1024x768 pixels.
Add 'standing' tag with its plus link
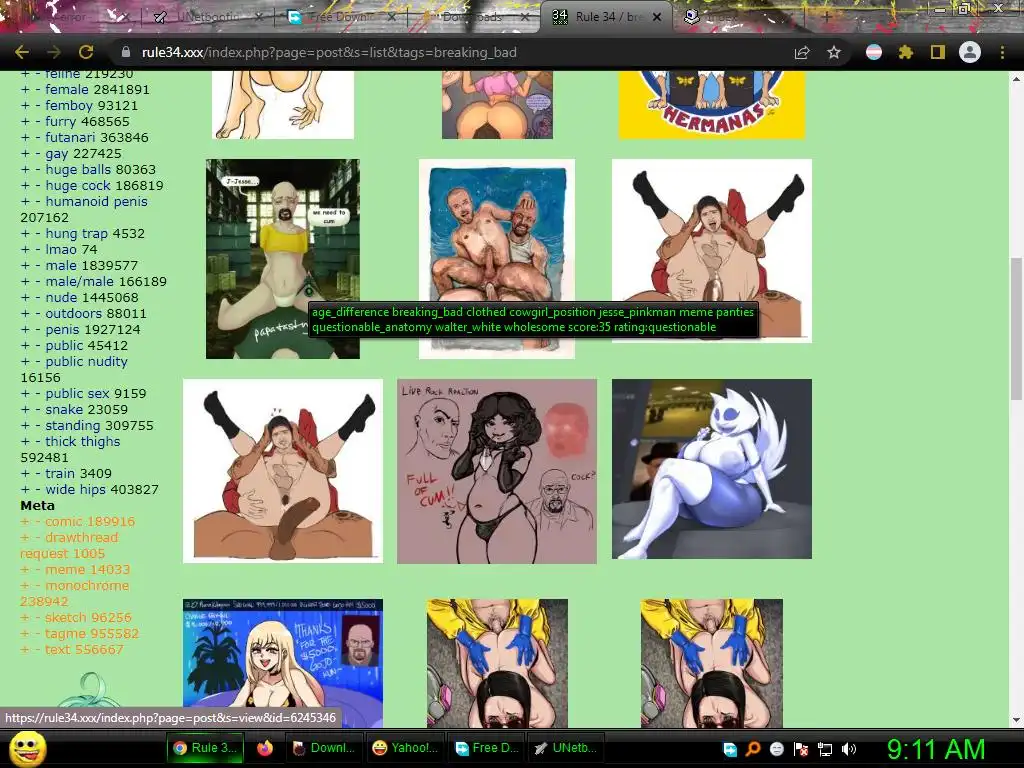[x=25, y=425]
